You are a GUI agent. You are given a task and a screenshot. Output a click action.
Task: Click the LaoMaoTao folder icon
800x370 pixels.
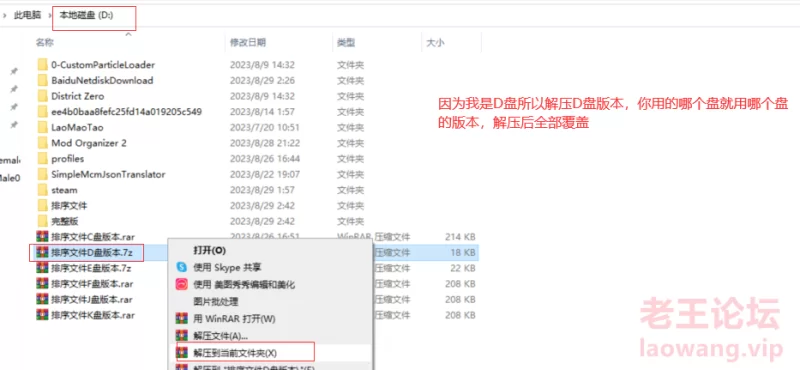point(42,127)
